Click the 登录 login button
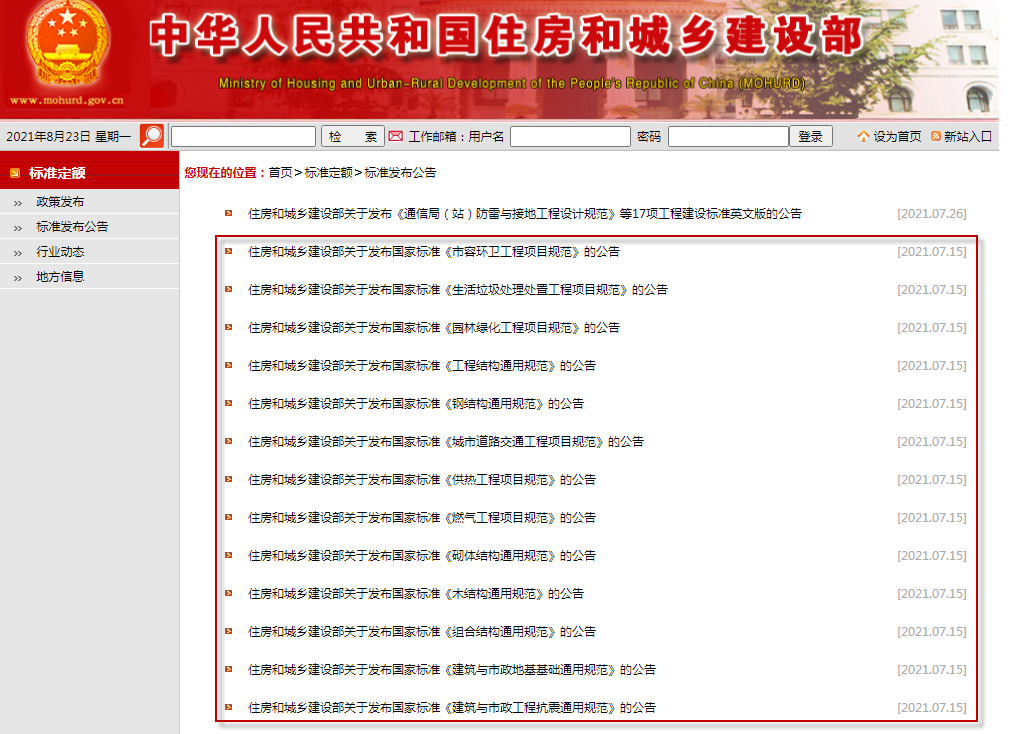 810,135
